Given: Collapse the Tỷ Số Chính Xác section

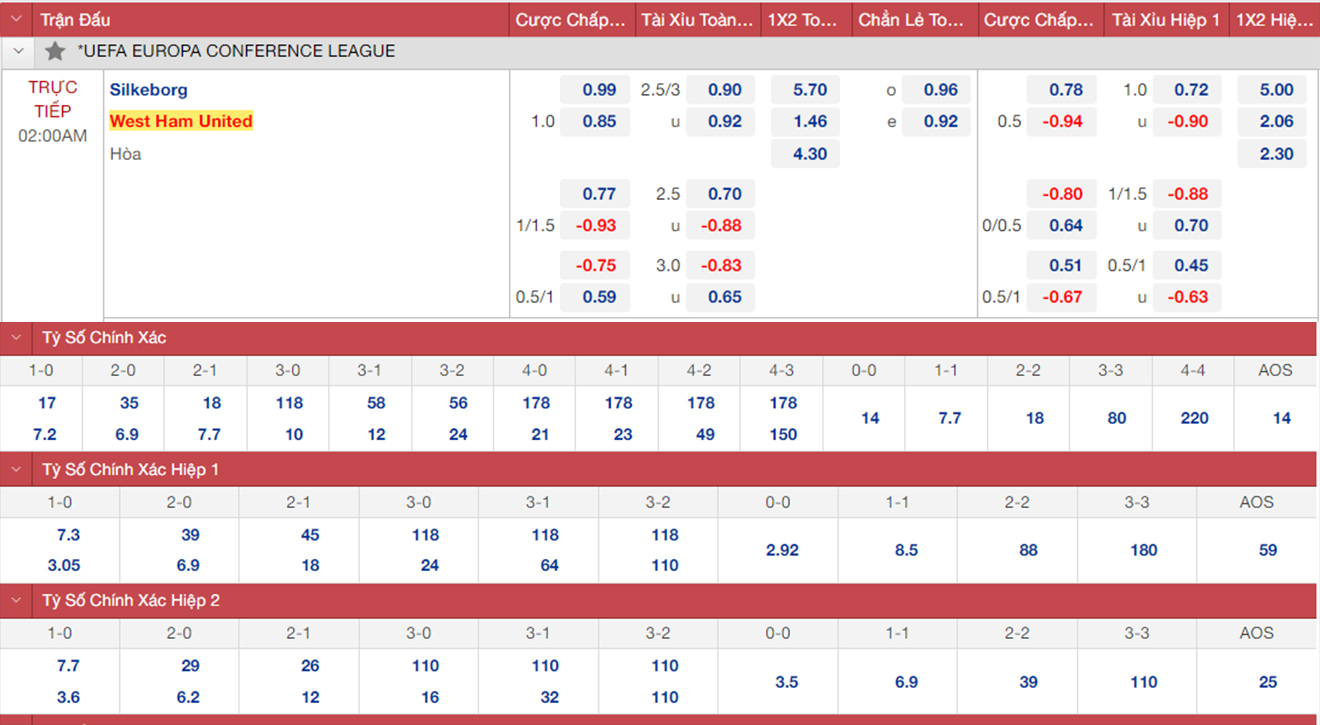Looking at the screenshot, I should [x=17, y=338].
